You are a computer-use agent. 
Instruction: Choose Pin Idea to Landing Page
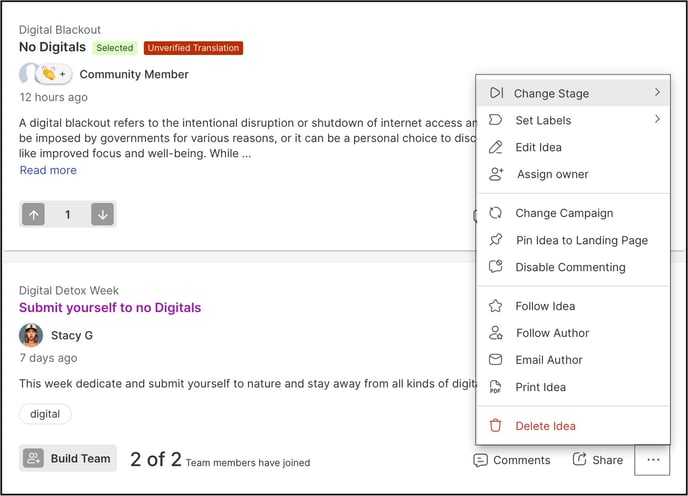573,240
